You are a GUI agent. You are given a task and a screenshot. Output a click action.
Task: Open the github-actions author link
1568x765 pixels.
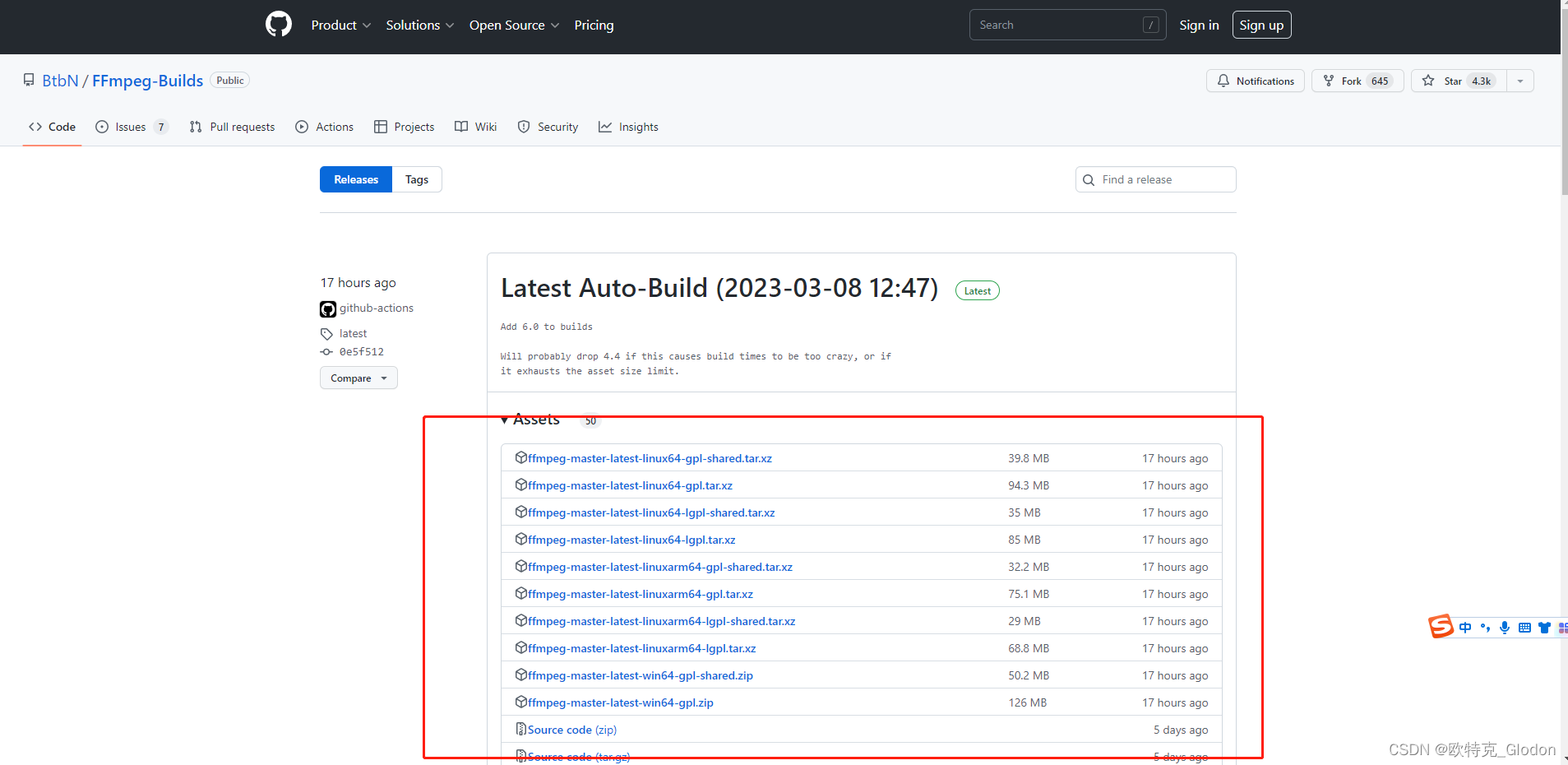tap(377, 308)
